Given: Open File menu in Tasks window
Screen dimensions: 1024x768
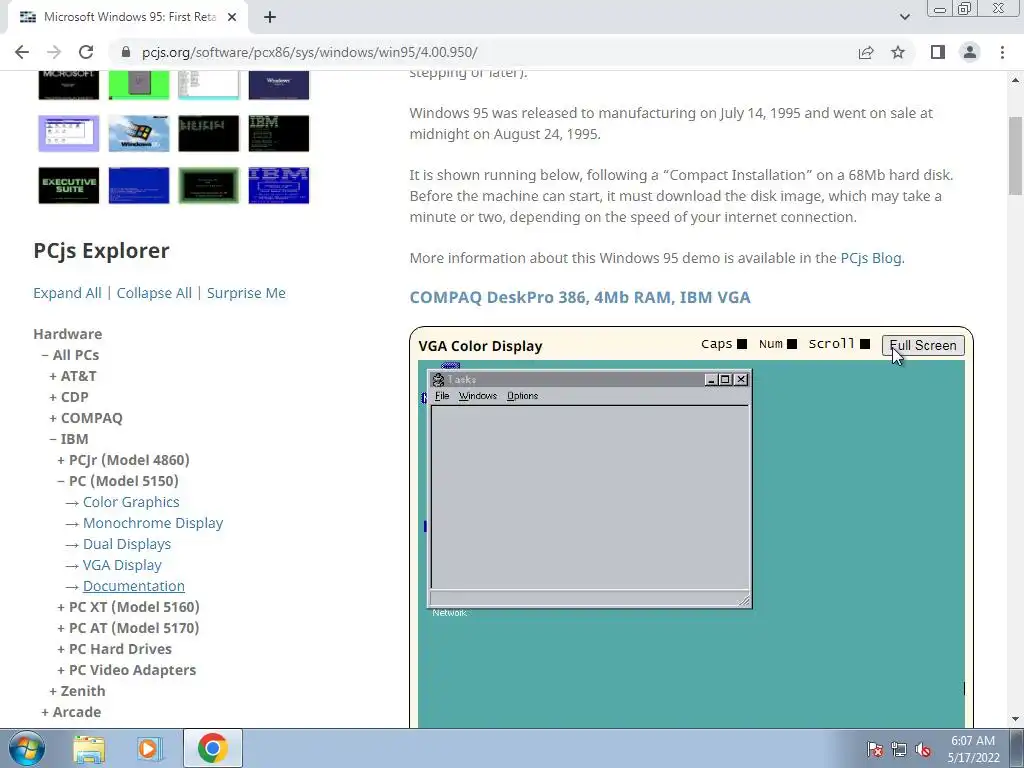Looking at the screenshot, I should (x=442, y=396).
